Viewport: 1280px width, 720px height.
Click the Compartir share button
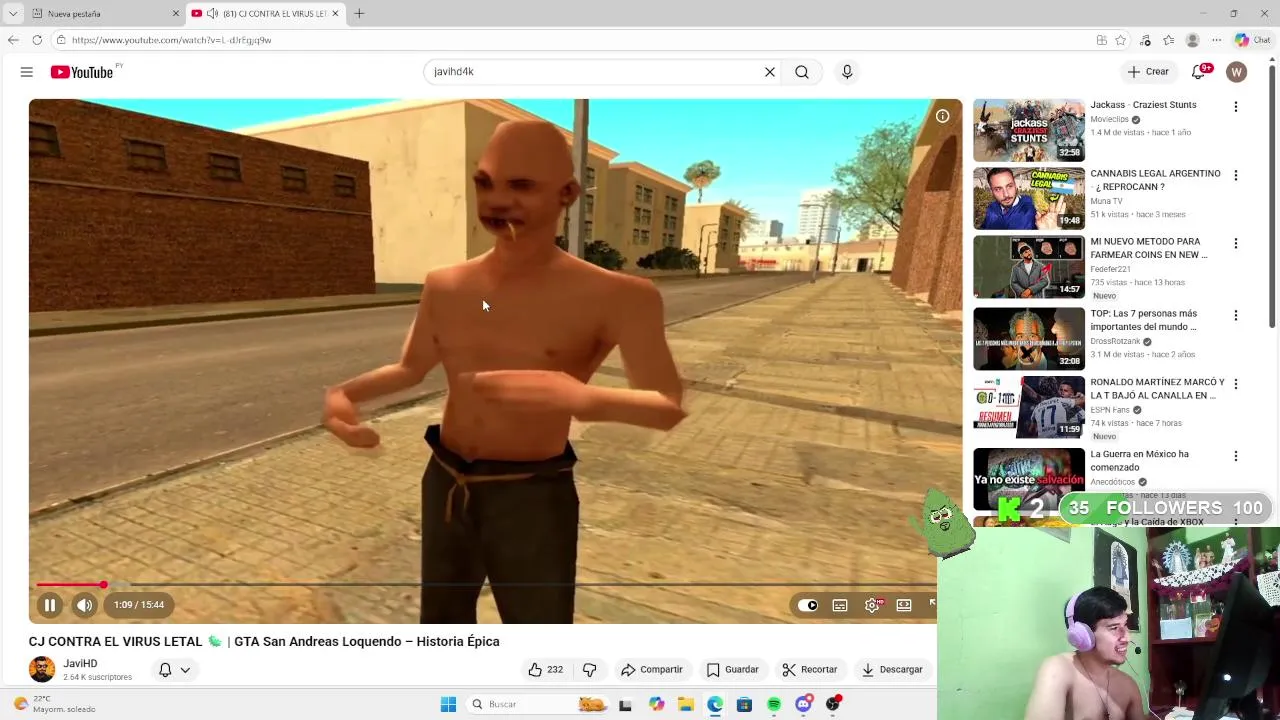click(652, 670)
